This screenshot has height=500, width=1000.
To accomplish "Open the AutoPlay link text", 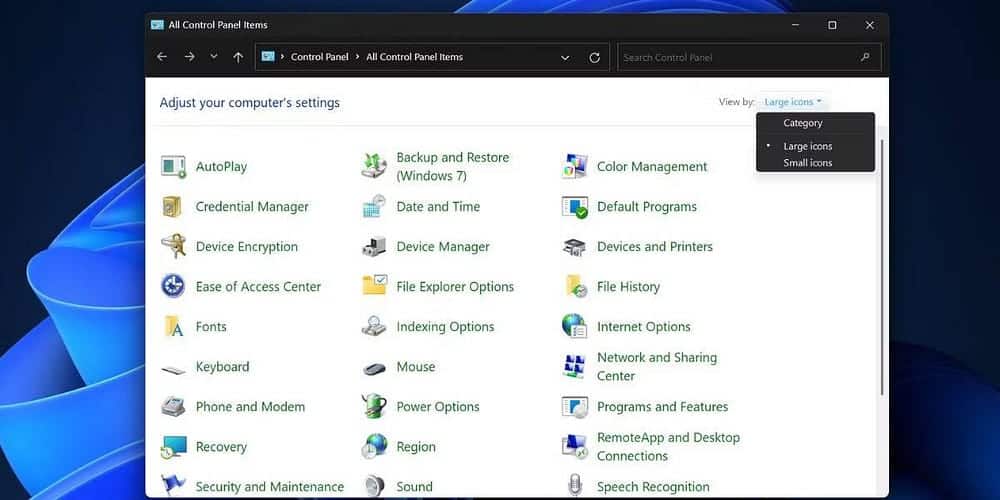I will tap(221, 167).
